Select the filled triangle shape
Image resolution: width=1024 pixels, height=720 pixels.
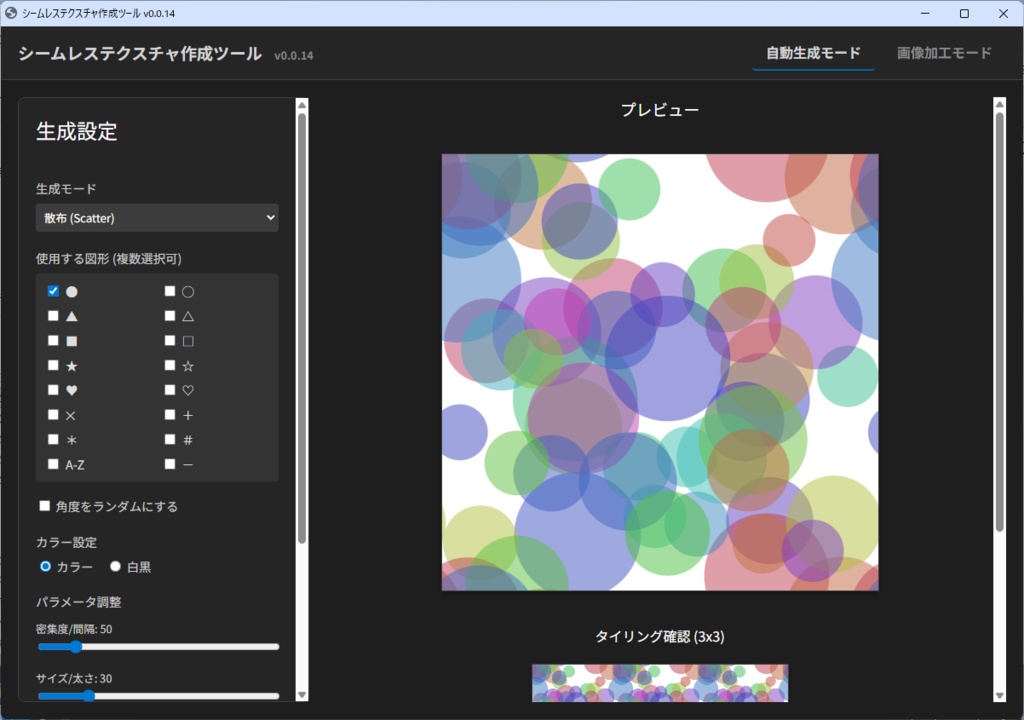(x=53, y=315)
